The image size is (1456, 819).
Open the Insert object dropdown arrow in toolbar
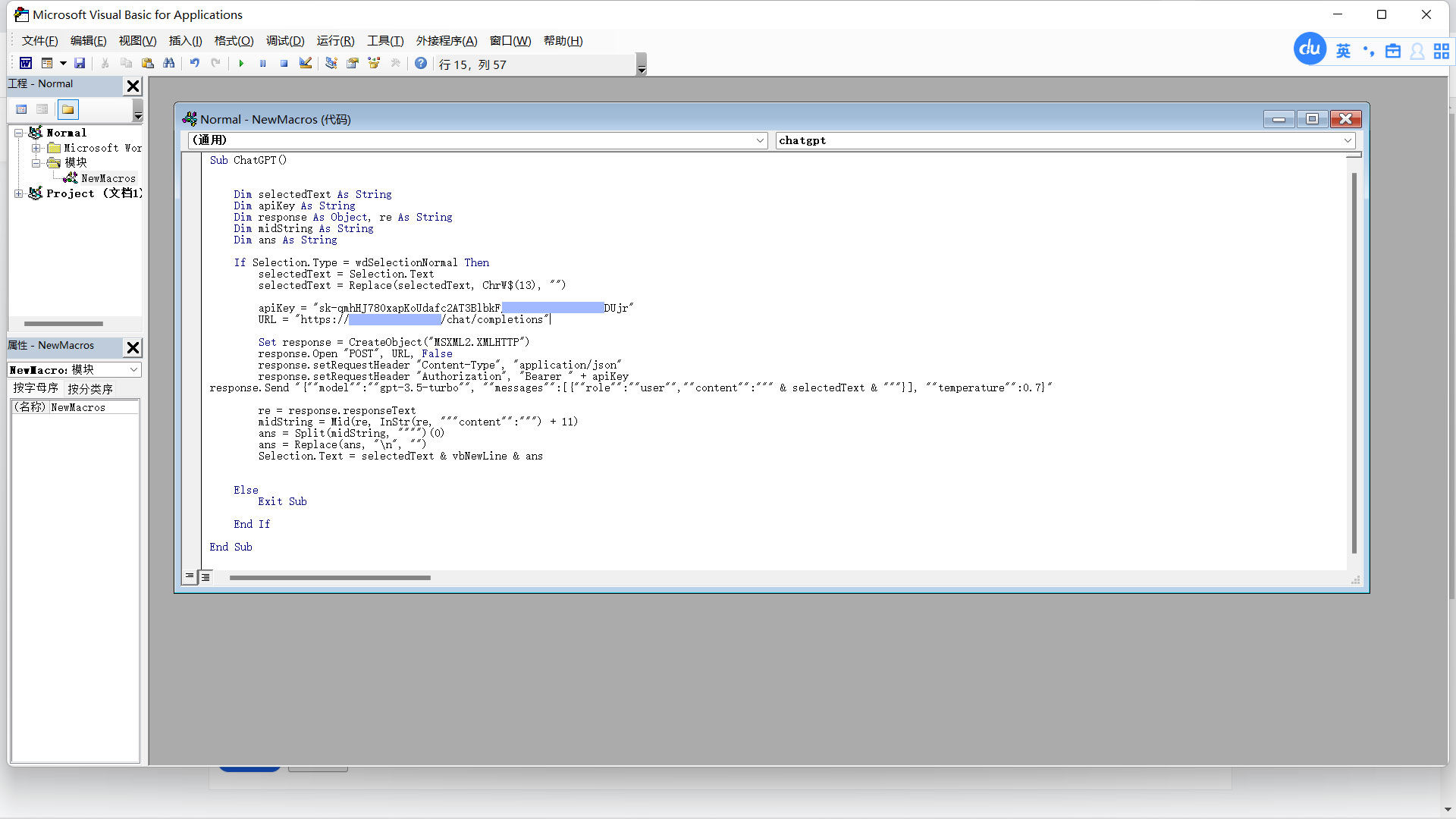[63, 64]
